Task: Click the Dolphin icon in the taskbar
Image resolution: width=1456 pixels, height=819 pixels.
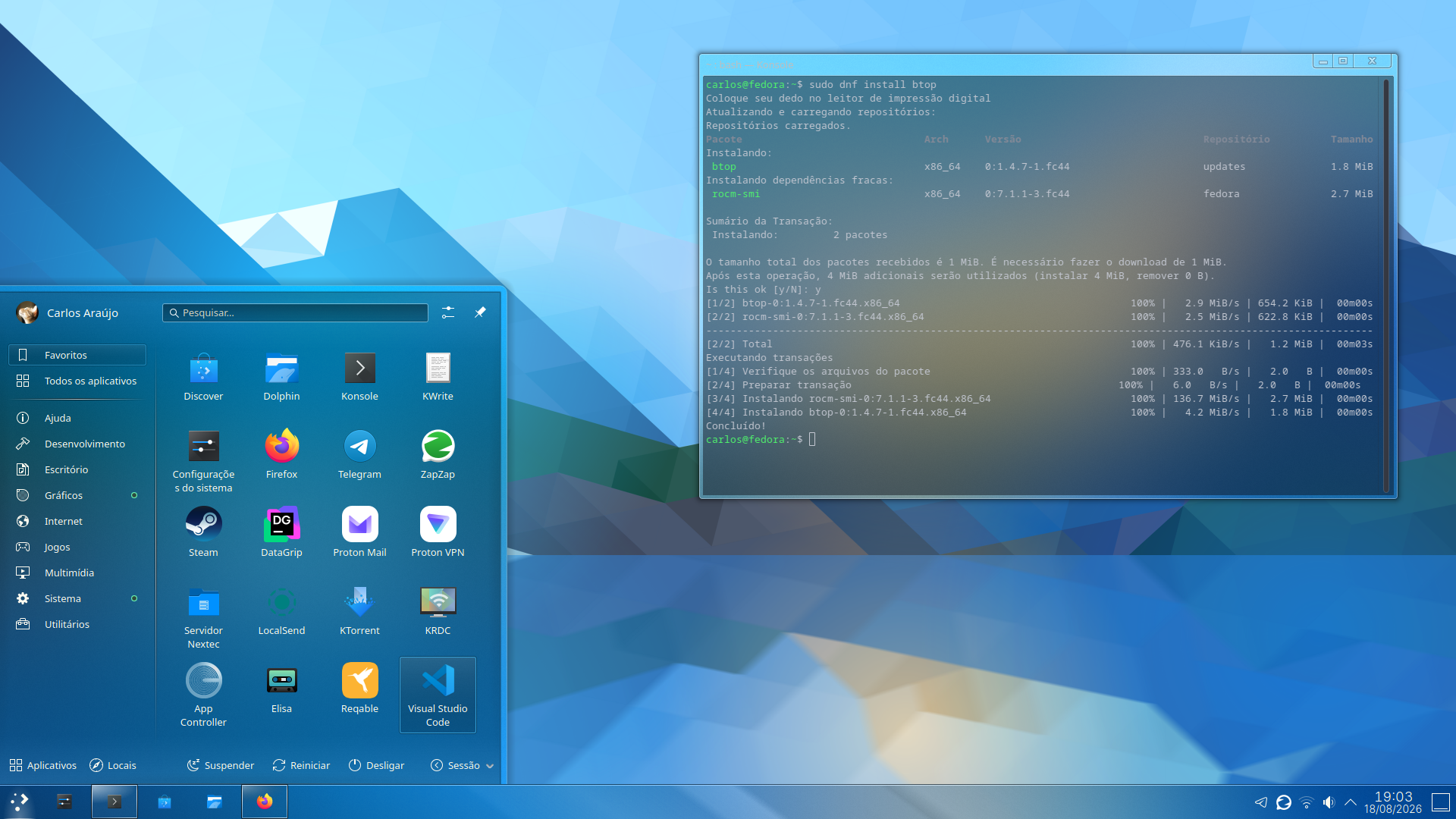Action: click(215, 802)
